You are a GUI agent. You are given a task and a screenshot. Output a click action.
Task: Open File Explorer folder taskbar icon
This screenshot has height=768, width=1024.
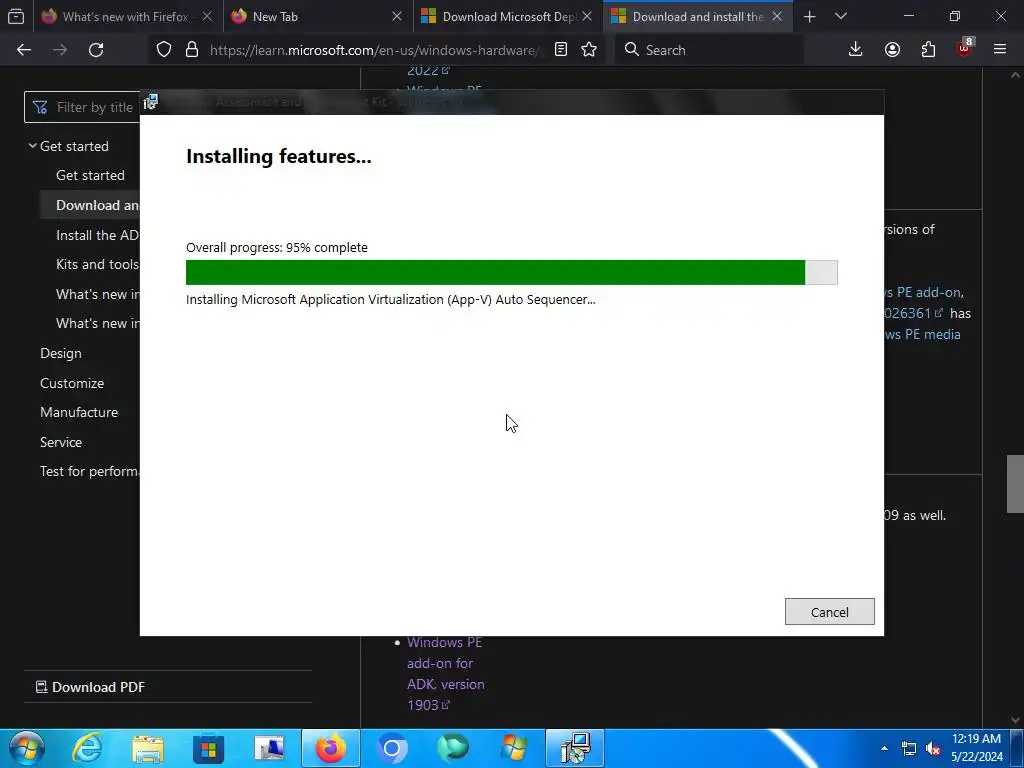[148, 748]
